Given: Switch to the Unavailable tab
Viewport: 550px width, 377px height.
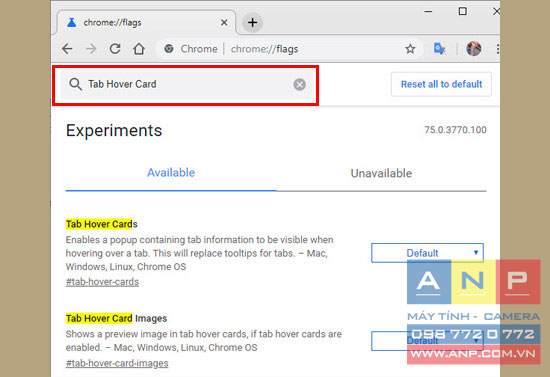Looking at the screenshot, I should point(381,173).
